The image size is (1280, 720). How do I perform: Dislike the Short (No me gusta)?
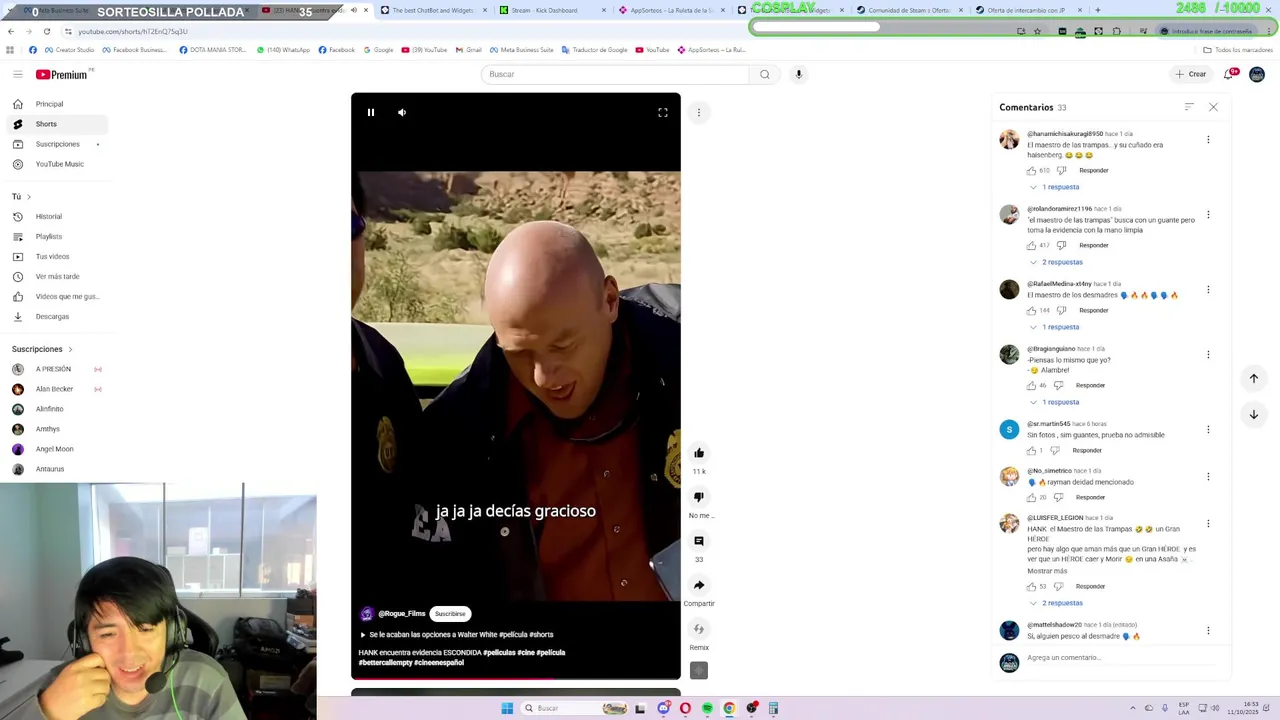(699, 497)
